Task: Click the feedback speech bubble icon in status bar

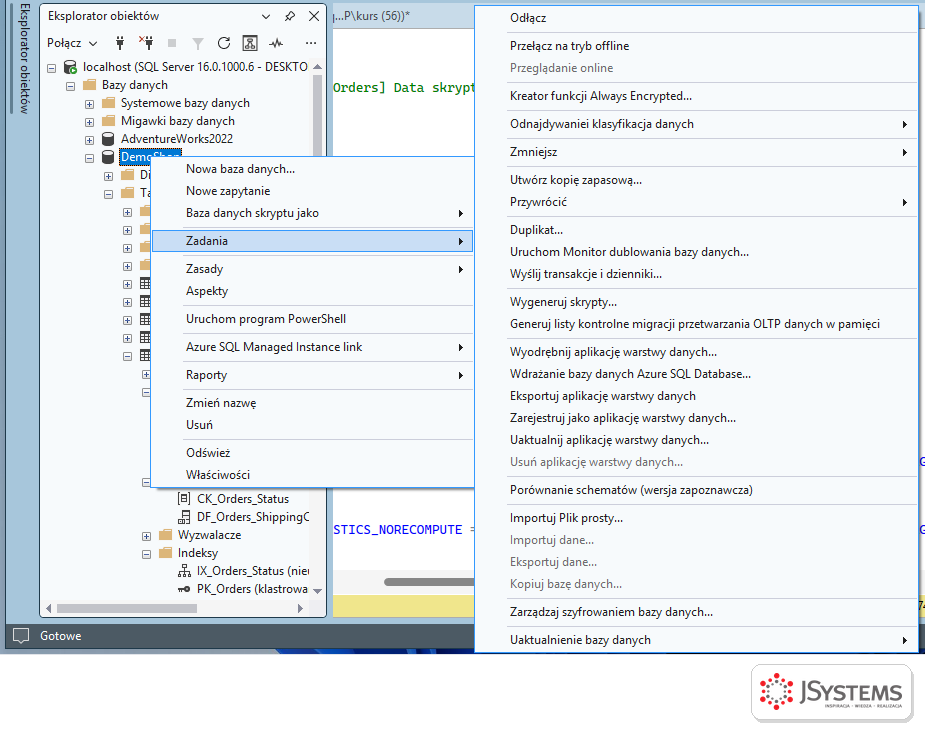Action: (x=21, y=636)
